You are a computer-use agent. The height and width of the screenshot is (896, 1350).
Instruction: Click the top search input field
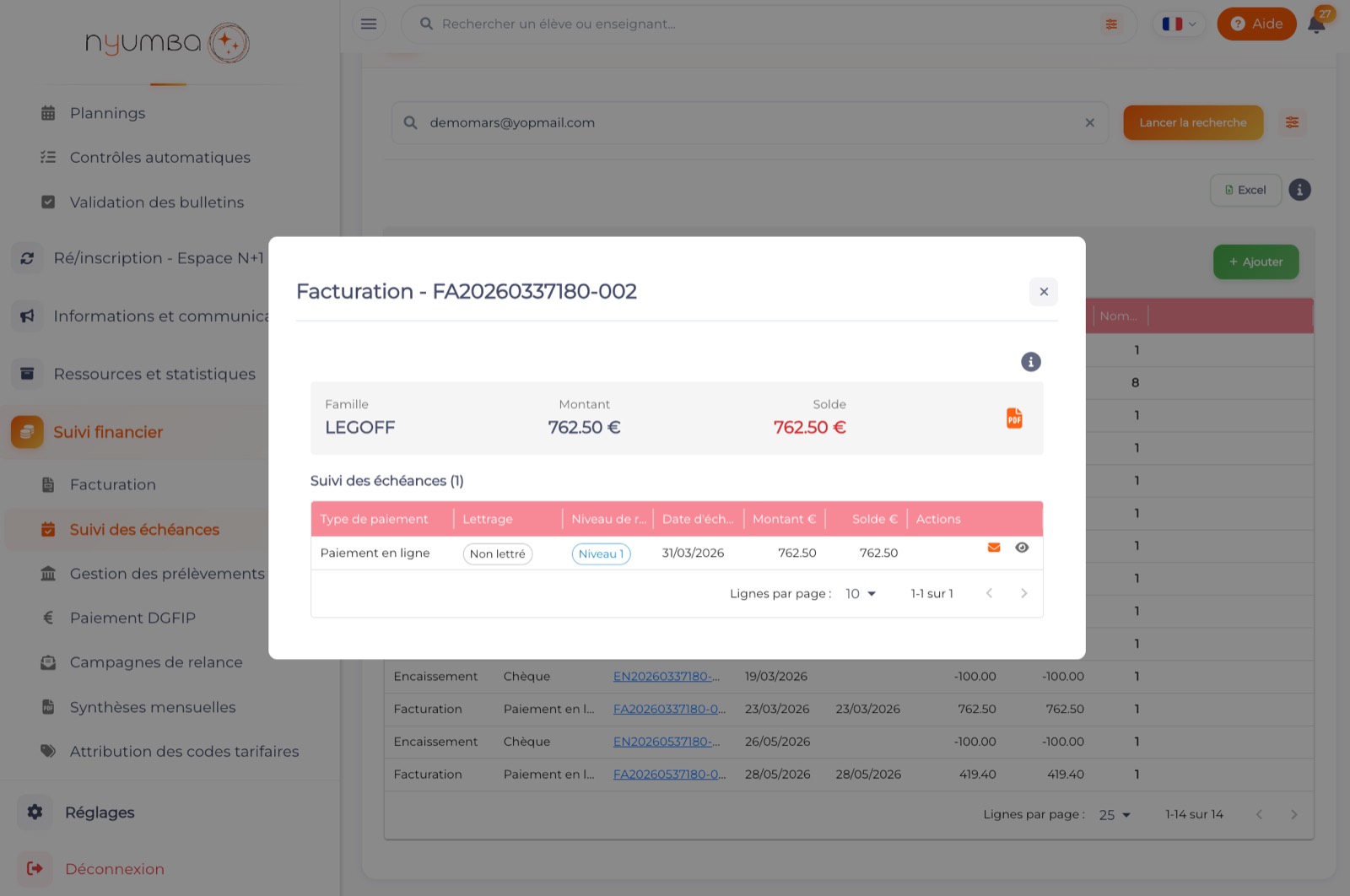point(759,24)
